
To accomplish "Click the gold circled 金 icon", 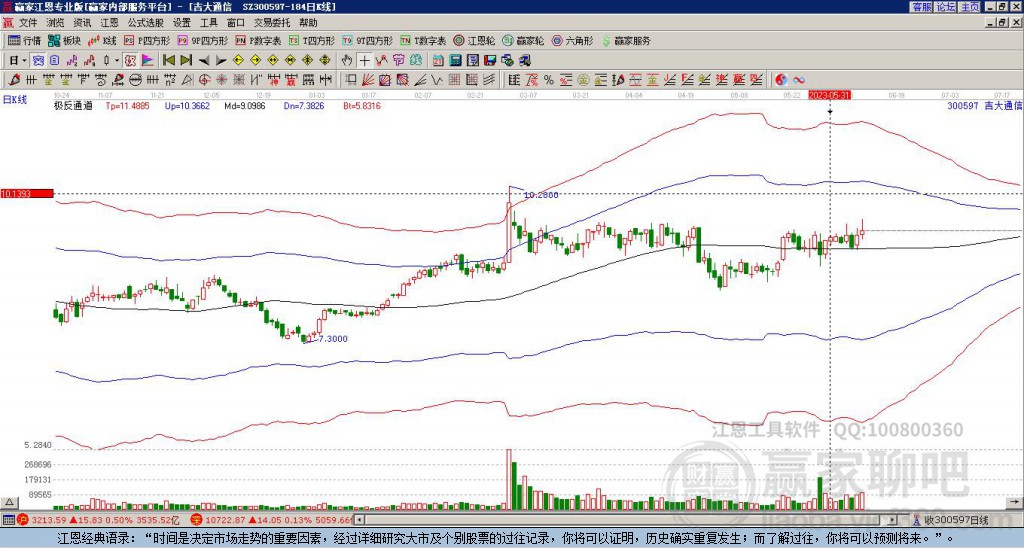I will [x=583, y=80].
